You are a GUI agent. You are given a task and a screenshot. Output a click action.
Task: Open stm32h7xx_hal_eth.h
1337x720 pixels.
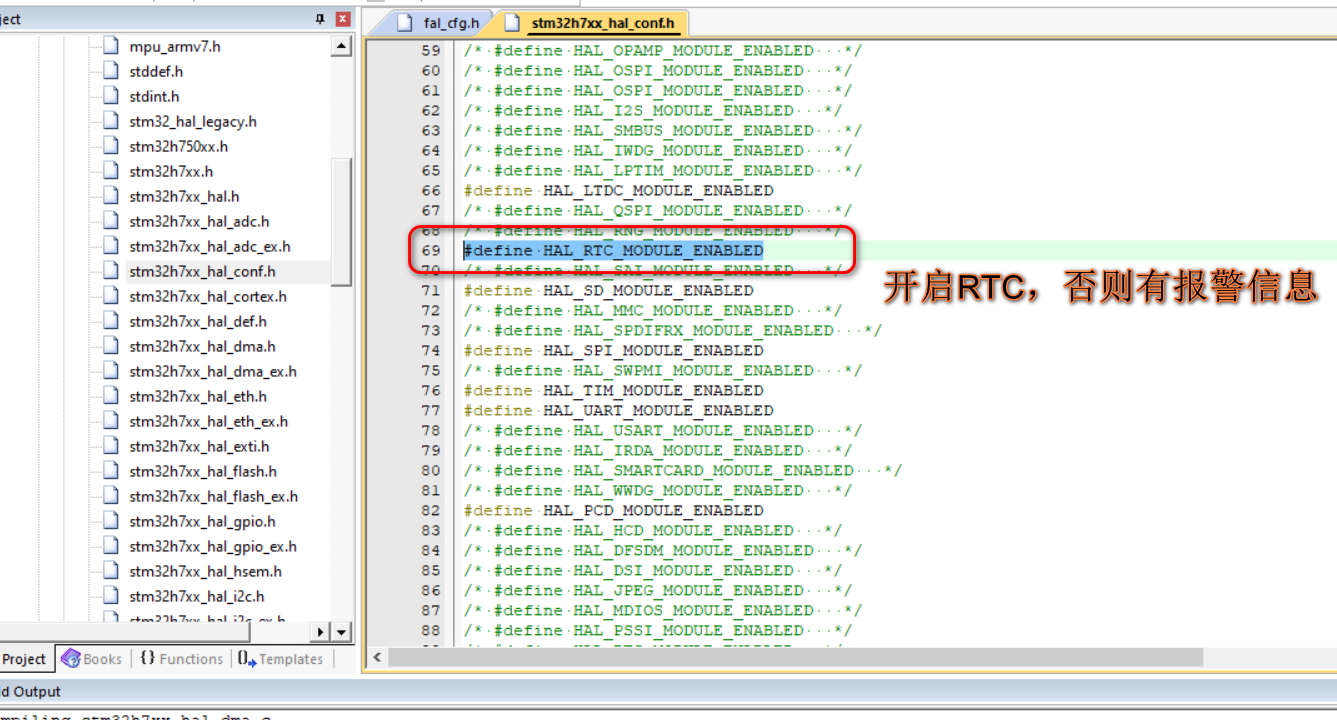coord(198,396)
